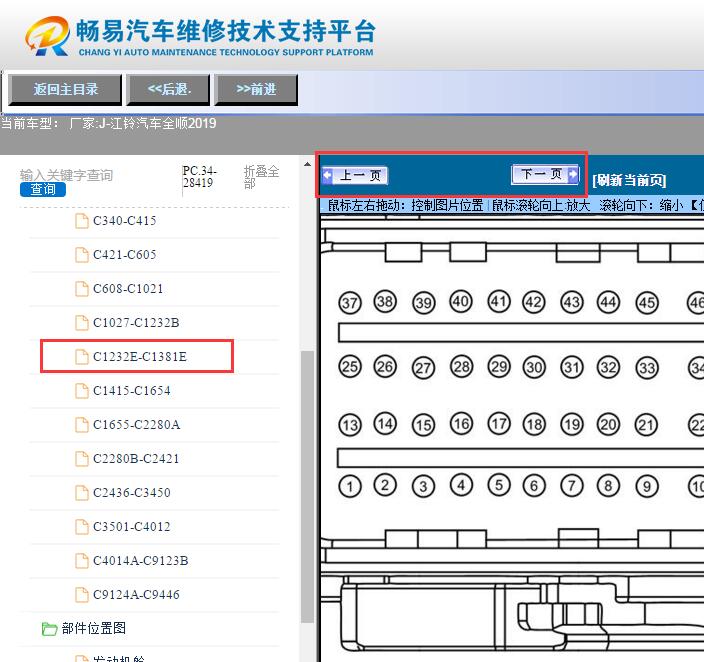Click connector pin 1 in diagram
This screenshot has height=662, width=704.
pos(350,487)
